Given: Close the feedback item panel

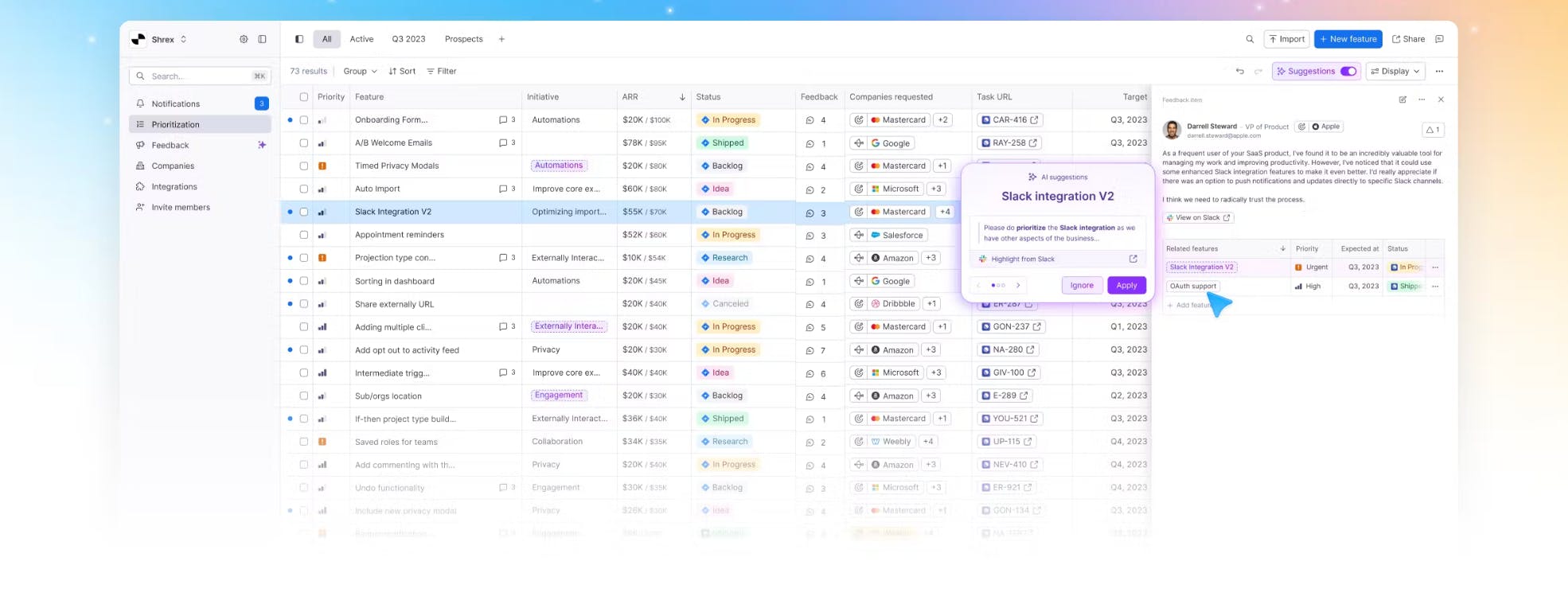Looking at the screenshot, I should coord(1441,99).
